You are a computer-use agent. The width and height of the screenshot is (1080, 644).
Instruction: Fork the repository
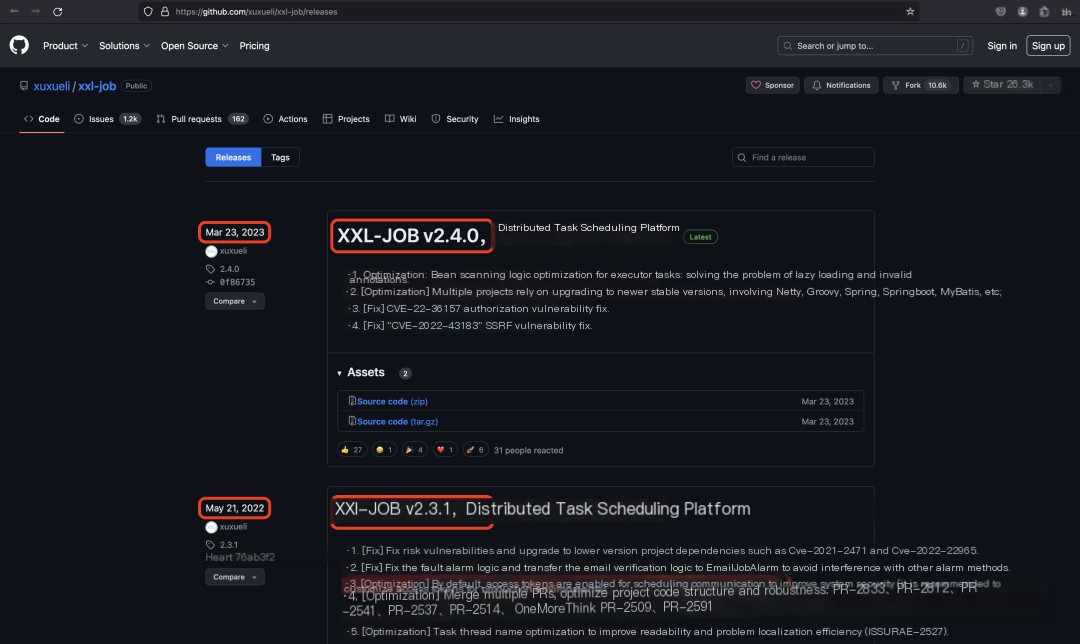point(920,85)
